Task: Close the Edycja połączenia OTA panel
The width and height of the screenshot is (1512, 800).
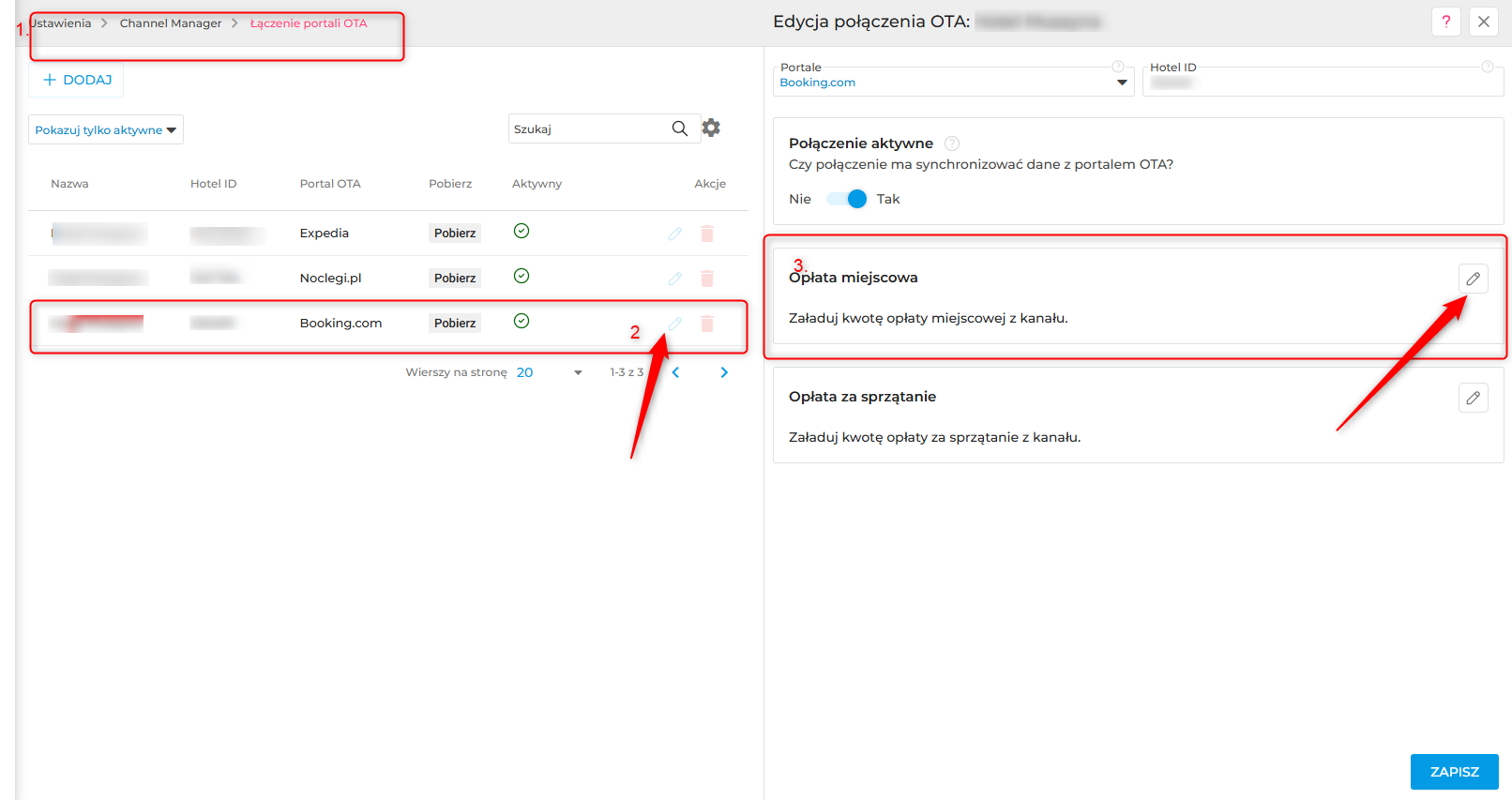Action: (x=1484, y=22)
